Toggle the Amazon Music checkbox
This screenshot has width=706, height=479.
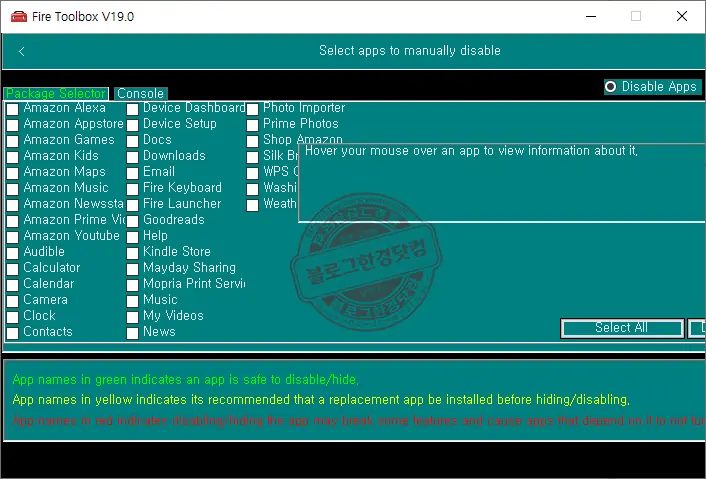pos(13,189)
